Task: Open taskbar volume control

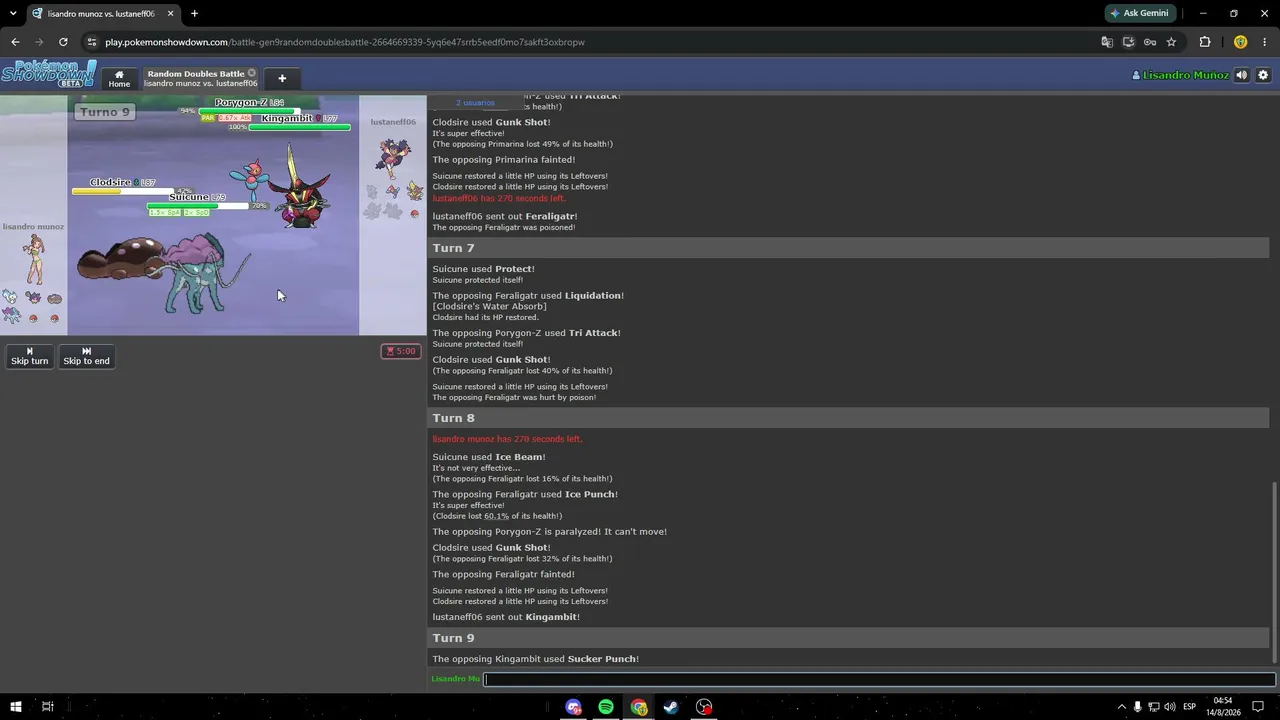Action: (1169, 707)
